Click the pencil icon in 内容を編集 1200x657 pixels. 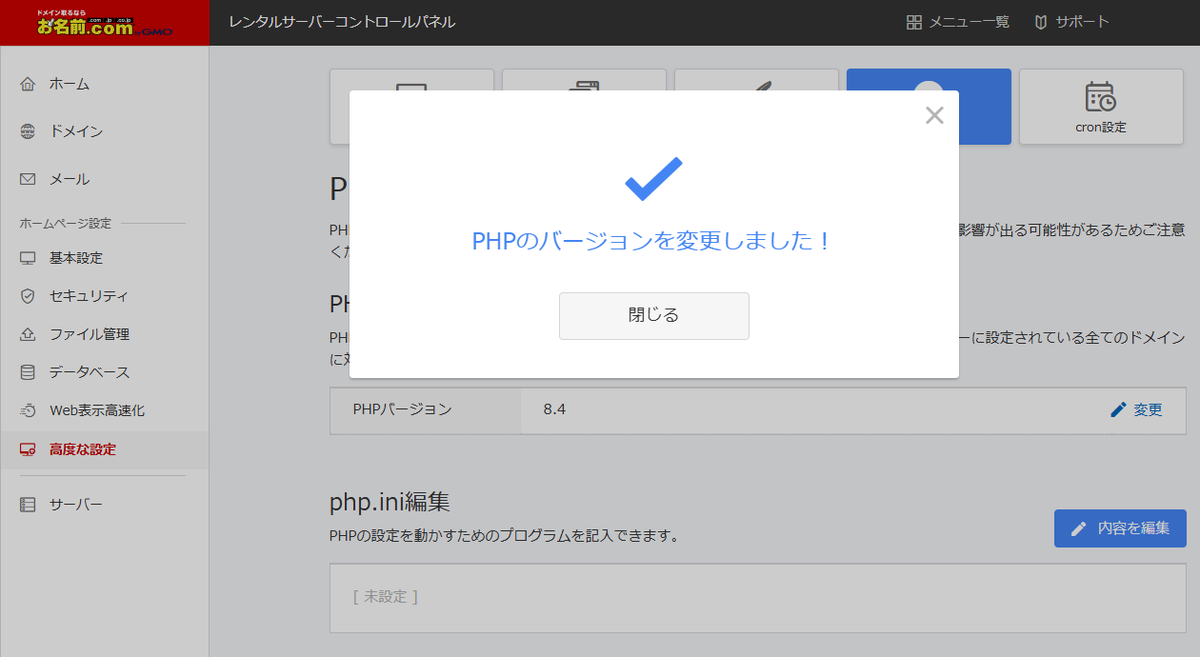(x=1079, y=528)
